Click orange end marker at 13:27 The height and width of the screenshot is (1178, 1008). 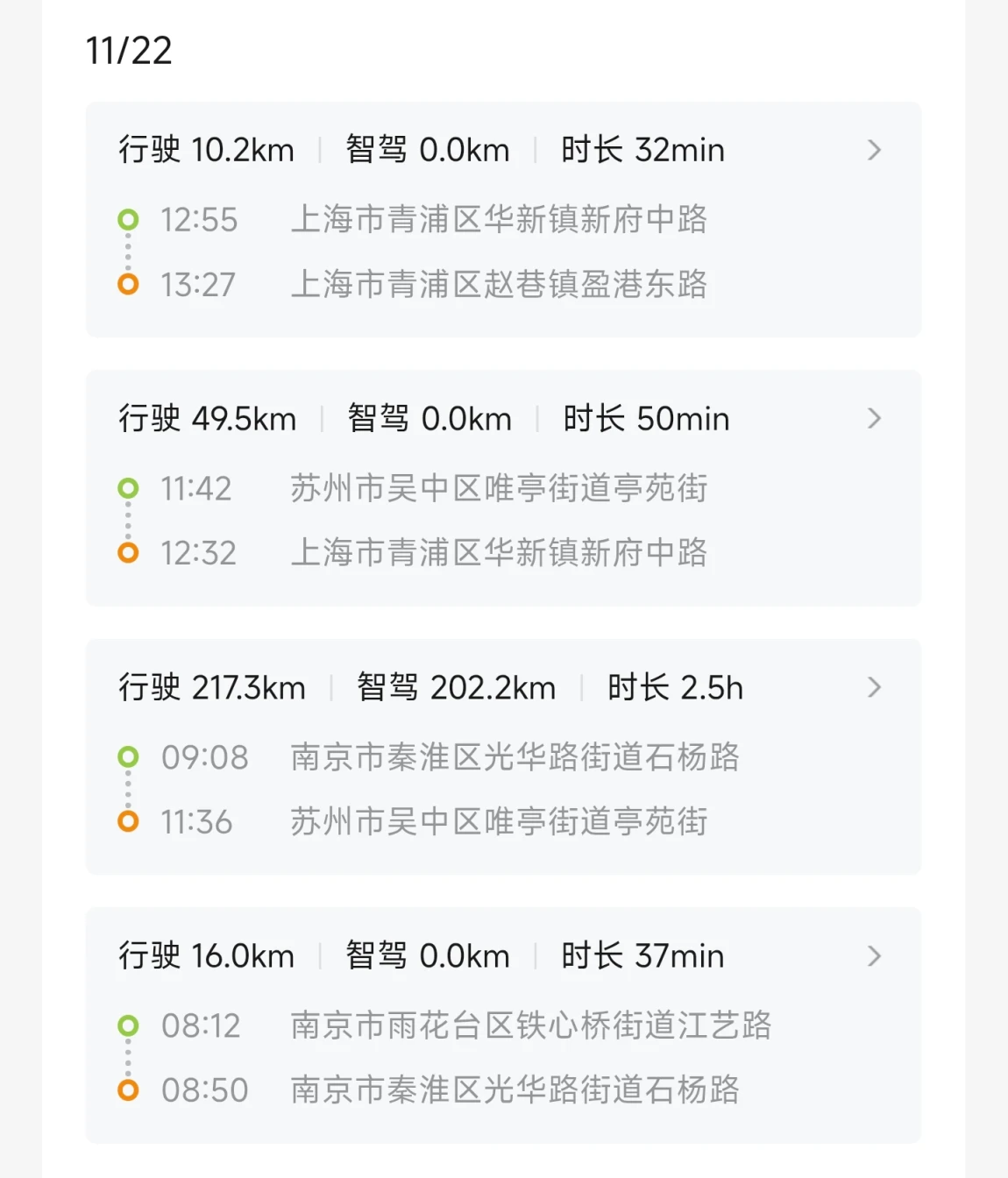(x=128, y=285)
